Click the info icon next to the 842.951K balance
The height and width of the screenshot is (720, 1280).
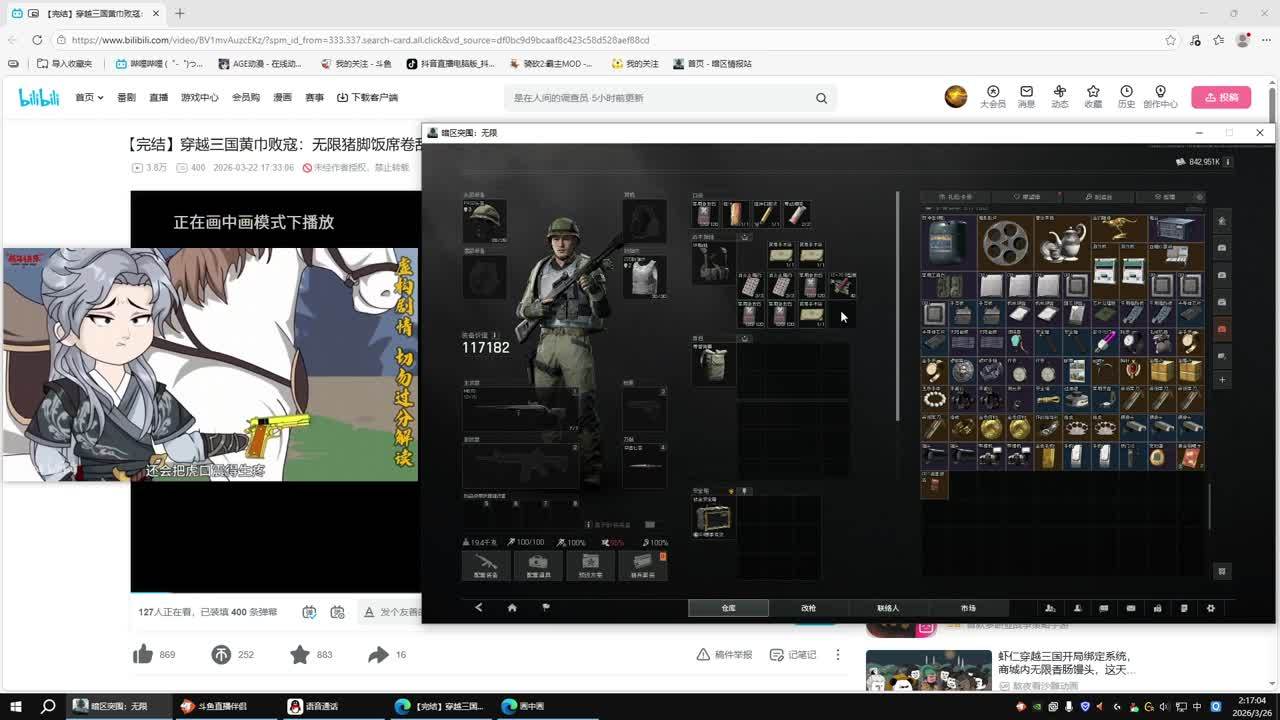click(1227, 162)
